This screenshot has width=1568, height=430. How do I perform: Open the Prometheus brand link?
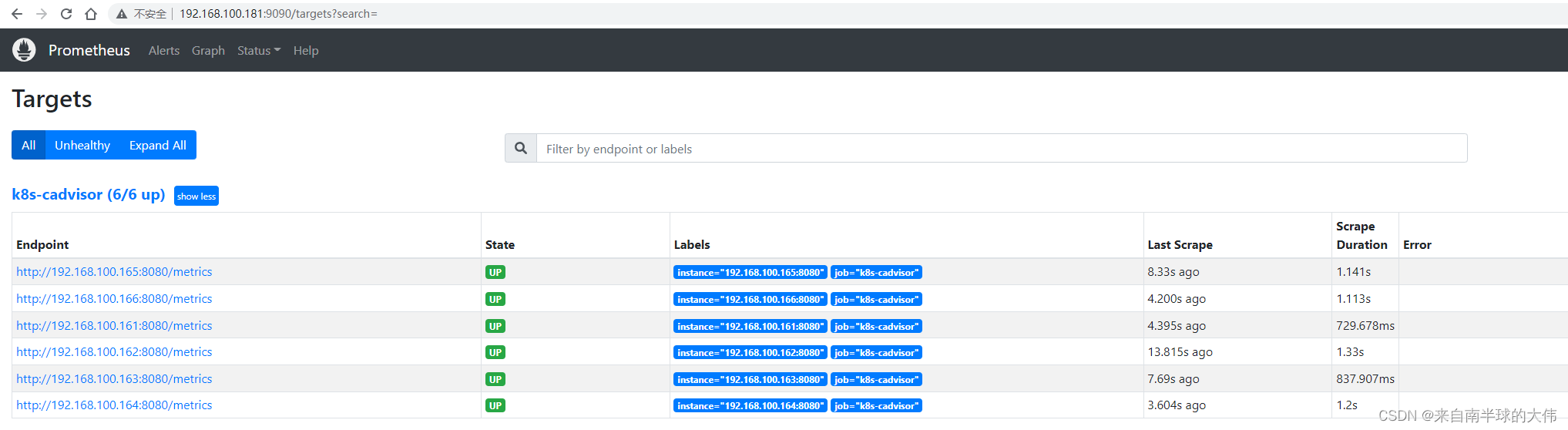pos(89,50)
